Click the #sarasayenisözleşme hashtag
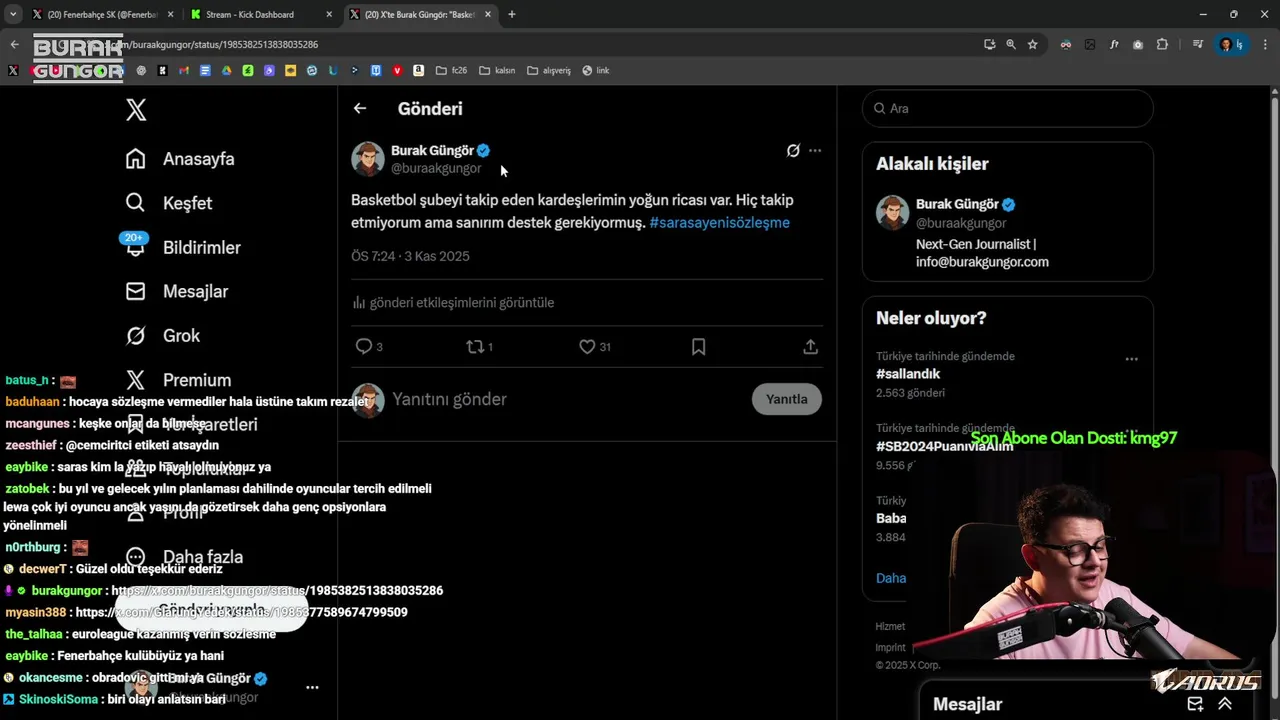 [x=719, y=222]
